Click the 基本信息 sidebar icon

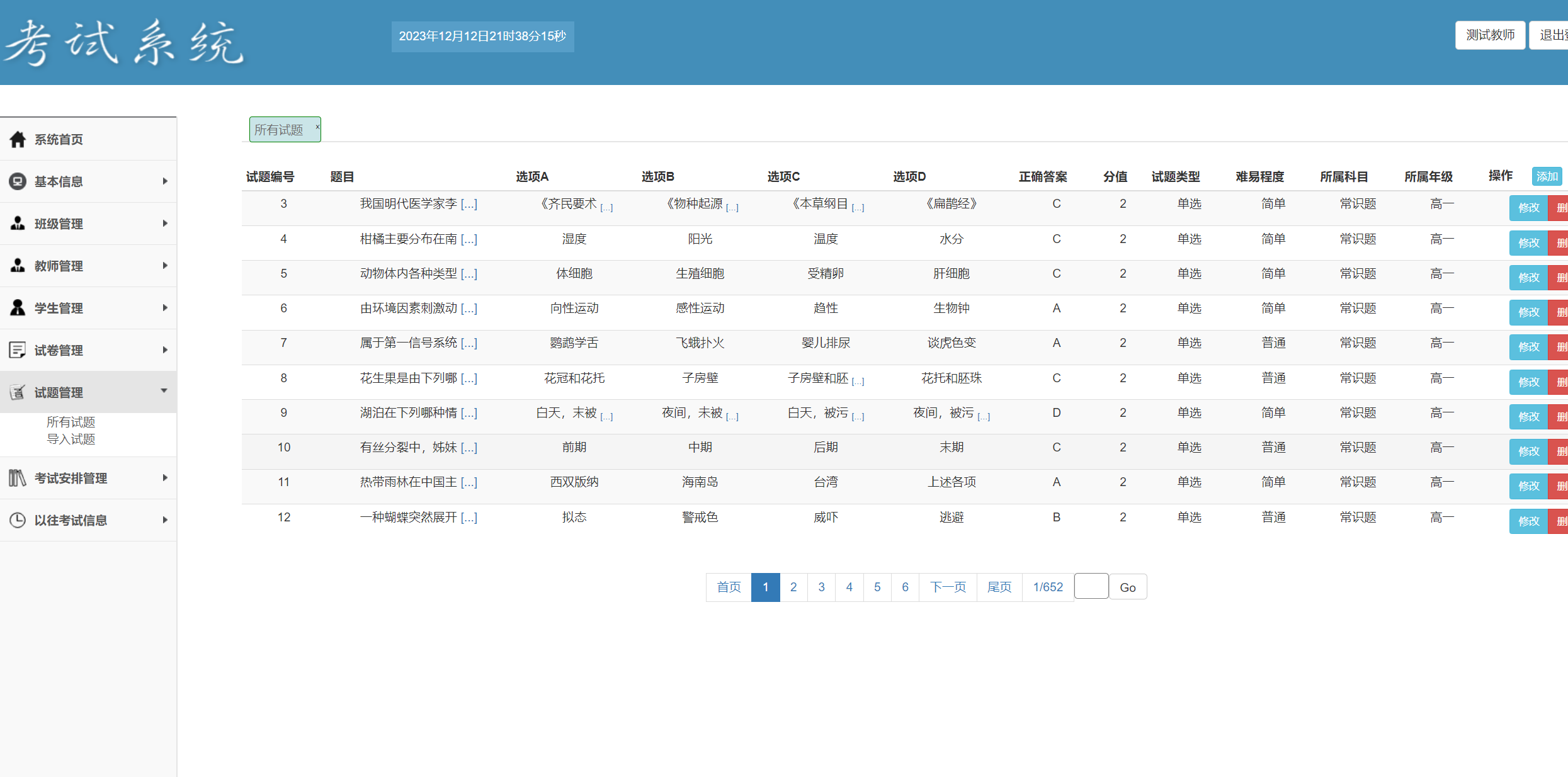pyautogui.click(x=18, y=181)
